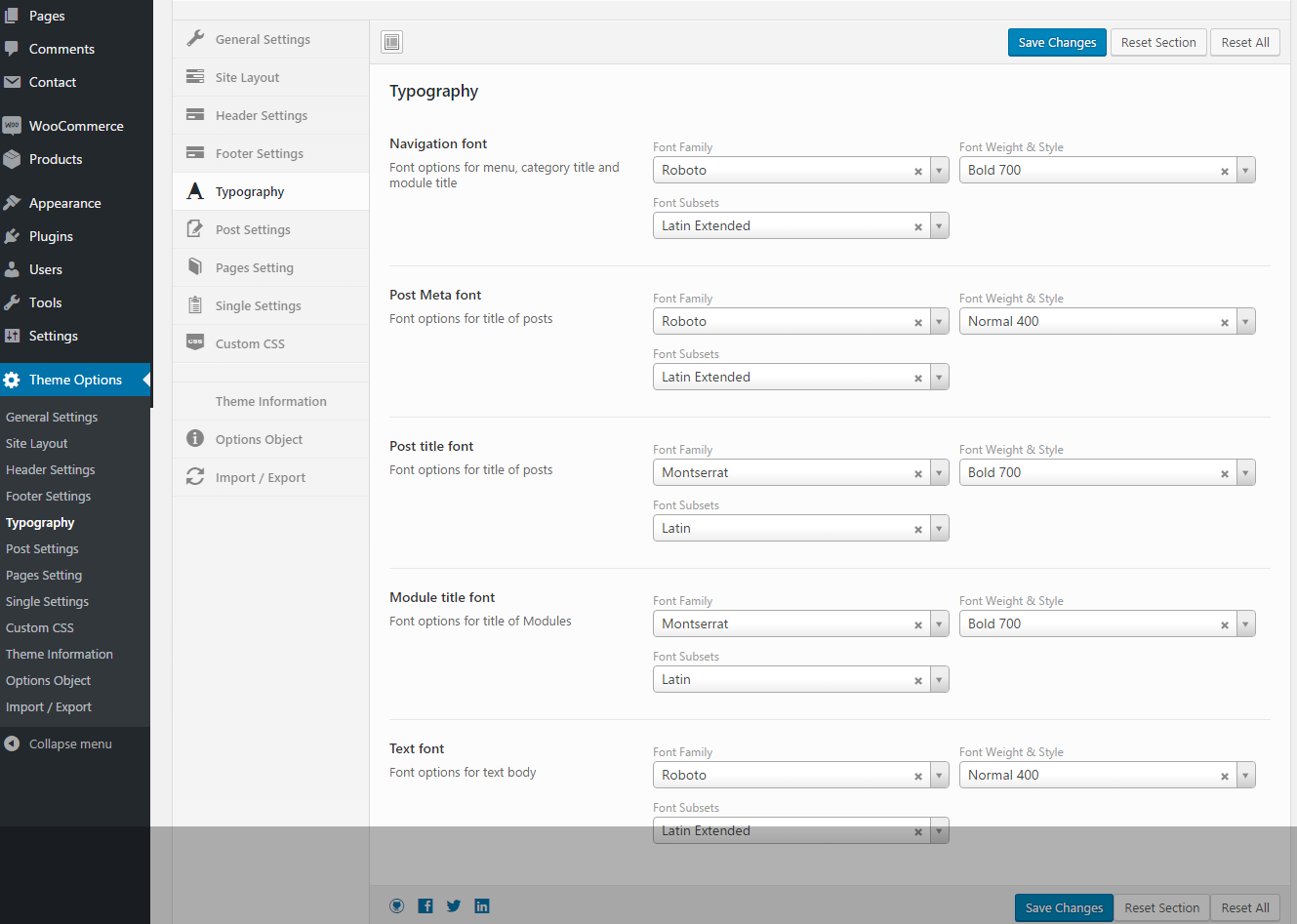Click the top Save Changes button
Screen dimensions: 1297x924
[x=1057, y=42]
